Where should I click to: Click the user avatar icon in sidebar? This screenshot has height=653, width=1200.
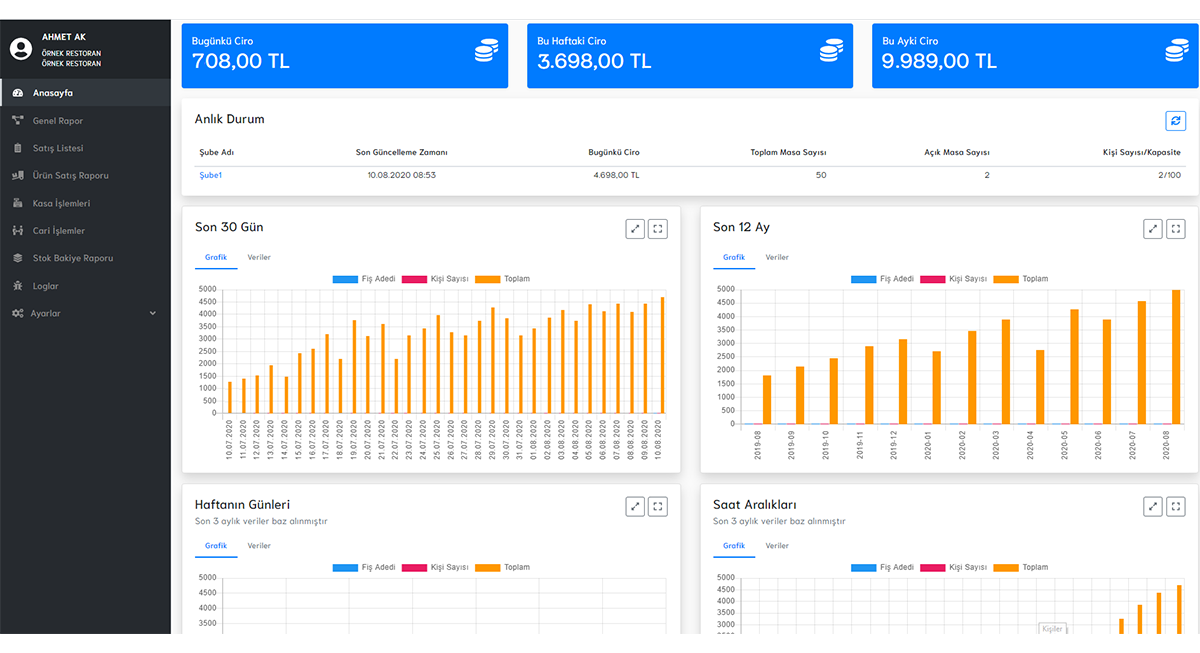(21, 49)
